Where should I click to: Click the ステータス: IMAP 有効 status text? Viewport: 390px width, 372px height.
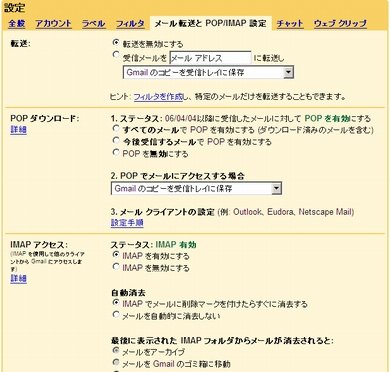click(153, 245)
